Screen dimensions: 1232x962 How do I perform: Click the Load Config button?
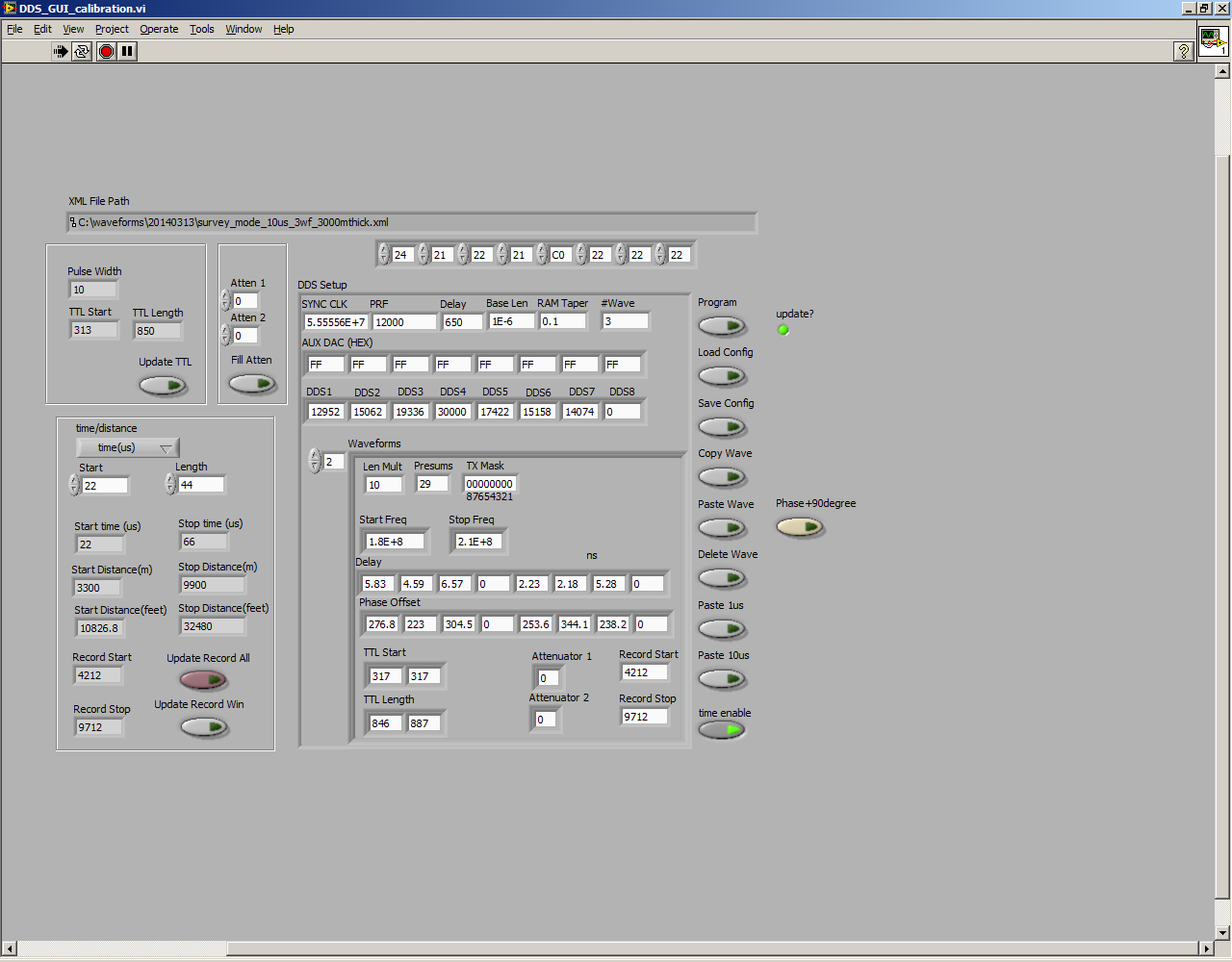point(722,376)
